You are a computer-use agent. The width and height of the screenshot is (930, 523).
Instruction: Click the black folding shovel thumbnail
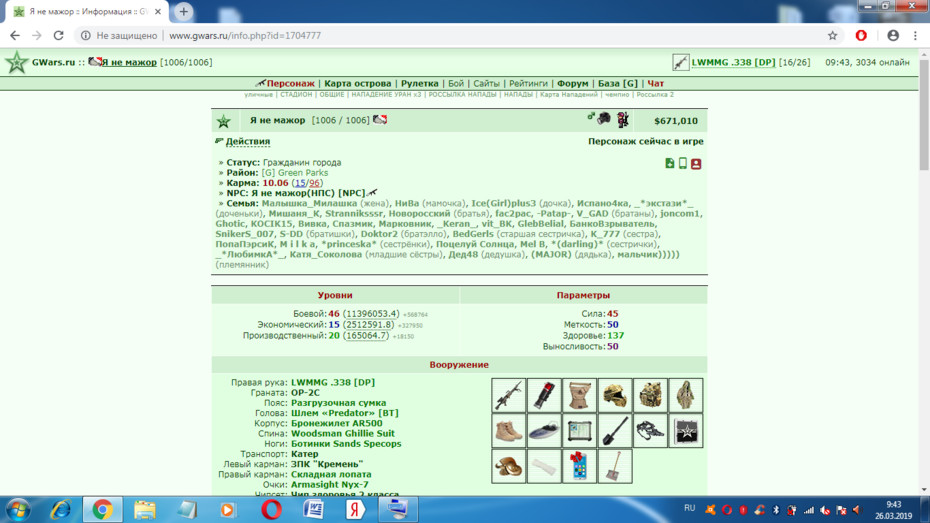coord(615,431)
